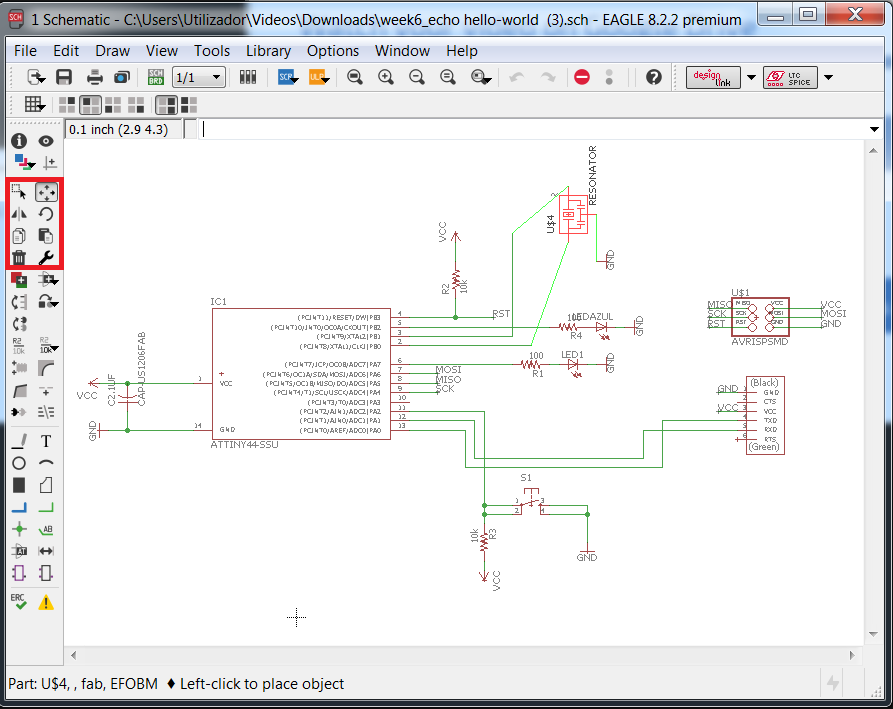Viewport: 893px width, 709px height.
Task: Select the Change wrench tool
Action: (x=46, y=257)
